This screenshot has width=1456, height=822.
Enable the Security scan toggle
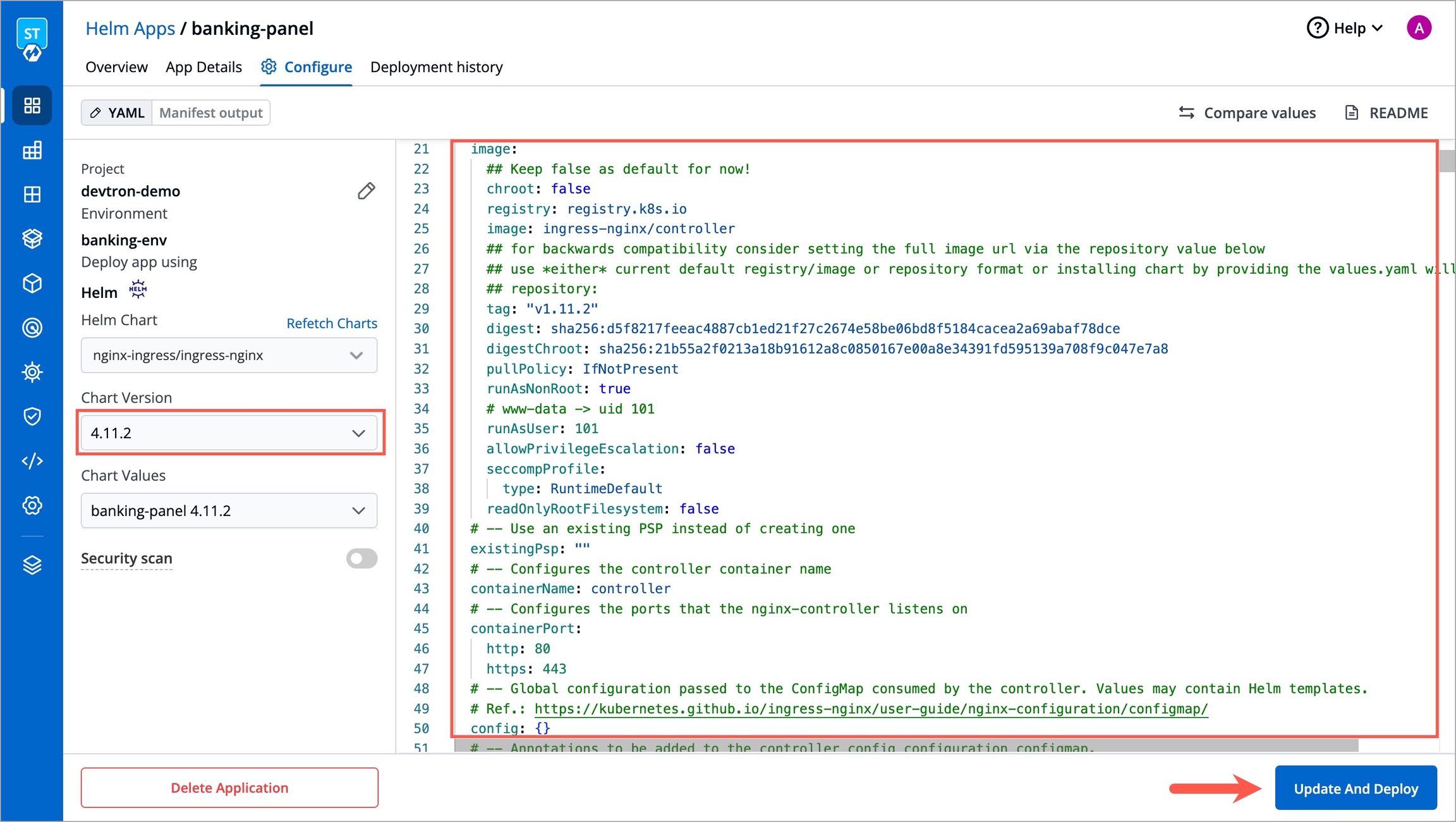pyautogui.click(x=361, y=558)
